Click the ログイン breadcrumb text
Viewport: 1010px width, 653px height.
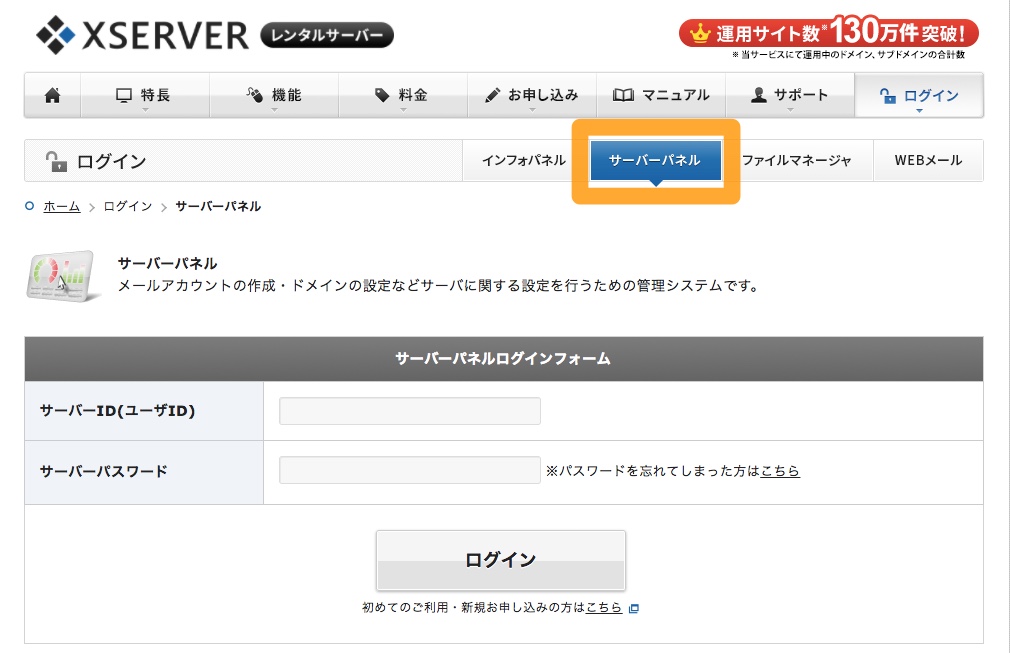(x=128, y=206)
